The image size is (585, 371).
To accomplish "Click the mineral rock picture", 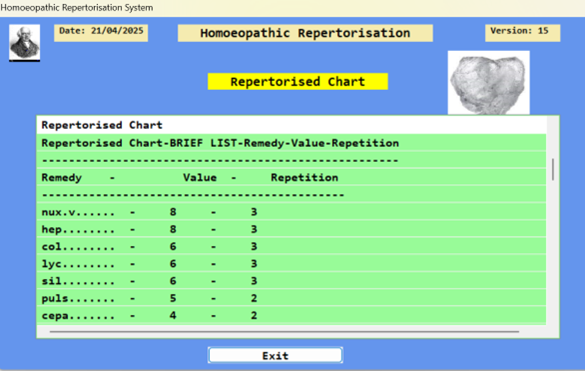I will coord(489,82).
